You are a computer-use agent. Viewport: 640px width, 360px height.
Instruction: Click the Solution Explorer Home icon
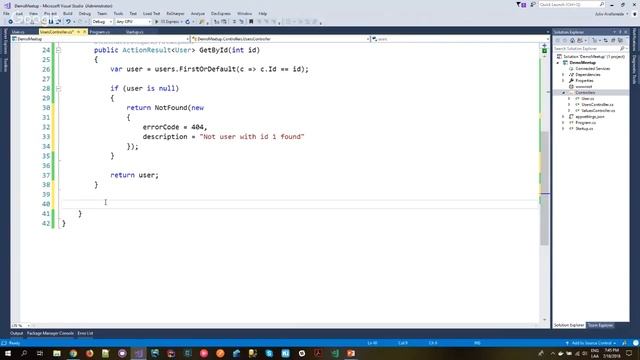point(572,40)
